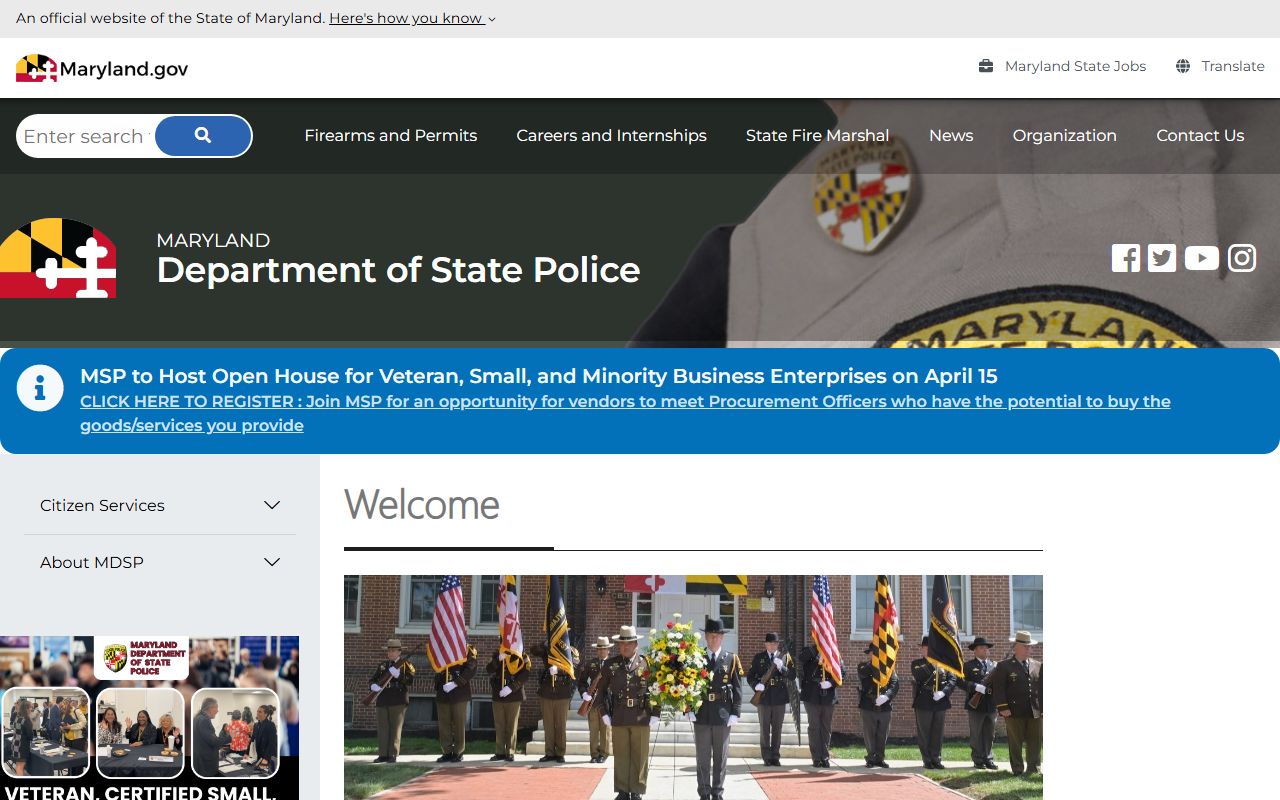Open the honor guard wreath photo
Screen dimensions: 1280x800
click(x=693, y=687)
